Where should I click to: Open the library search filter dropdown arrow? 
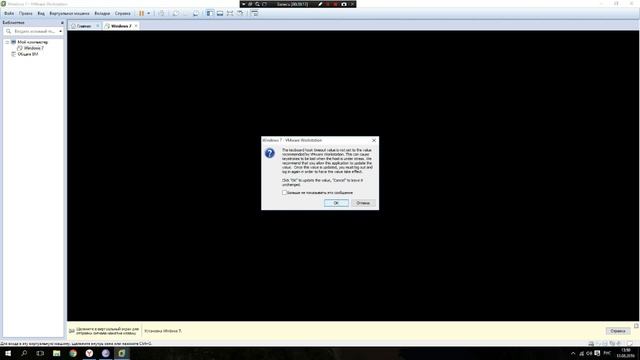coord(60,31)
